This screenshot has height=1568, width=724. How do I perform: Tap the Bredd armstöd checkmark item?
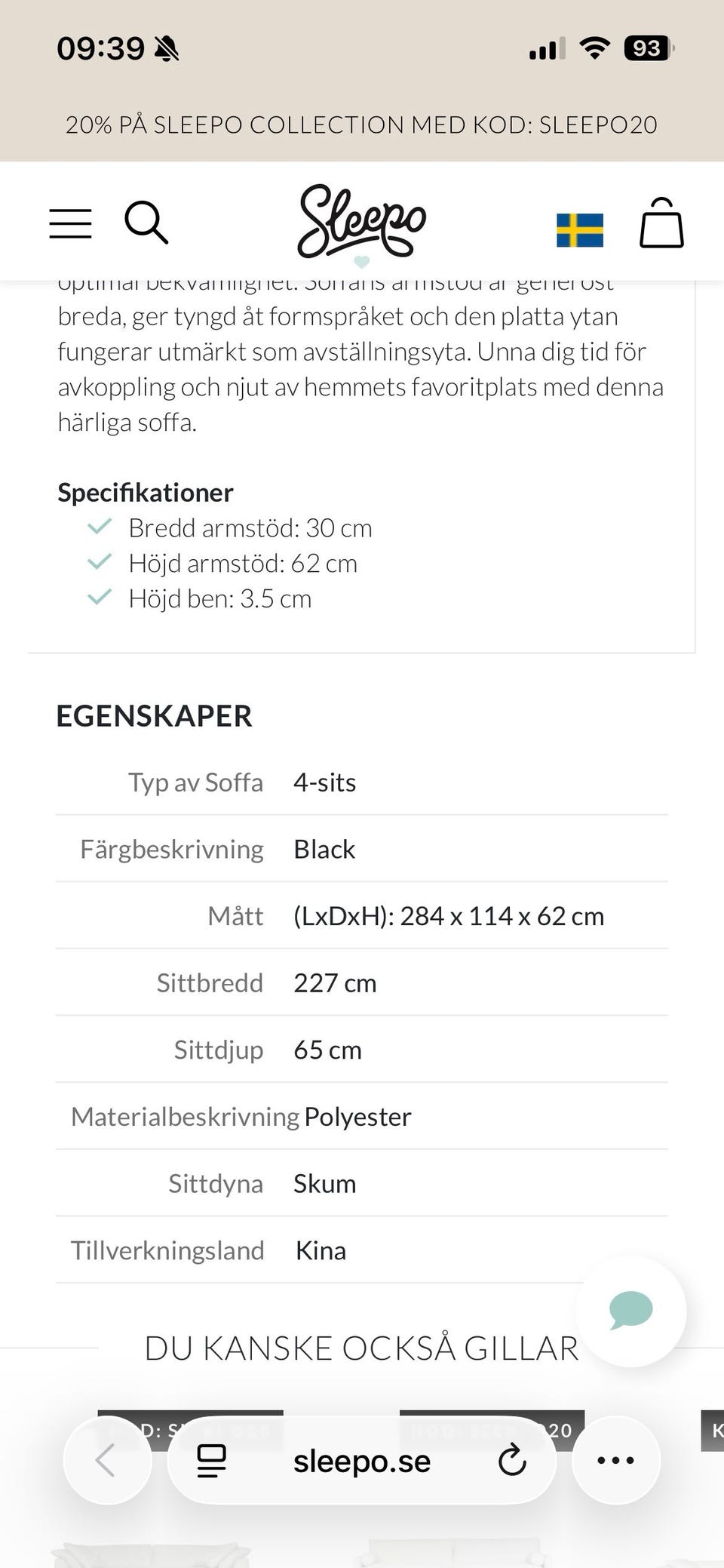pos(250,528)
